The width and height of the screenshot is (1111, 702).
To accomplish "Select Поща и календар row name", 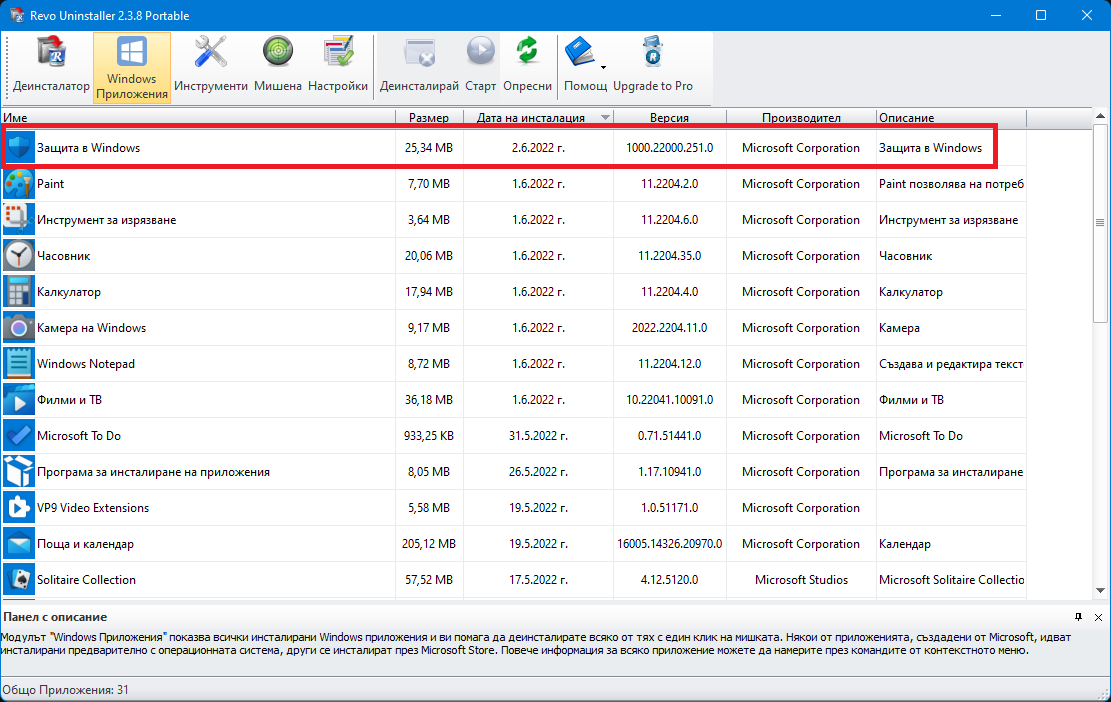I will click(85, 544).
